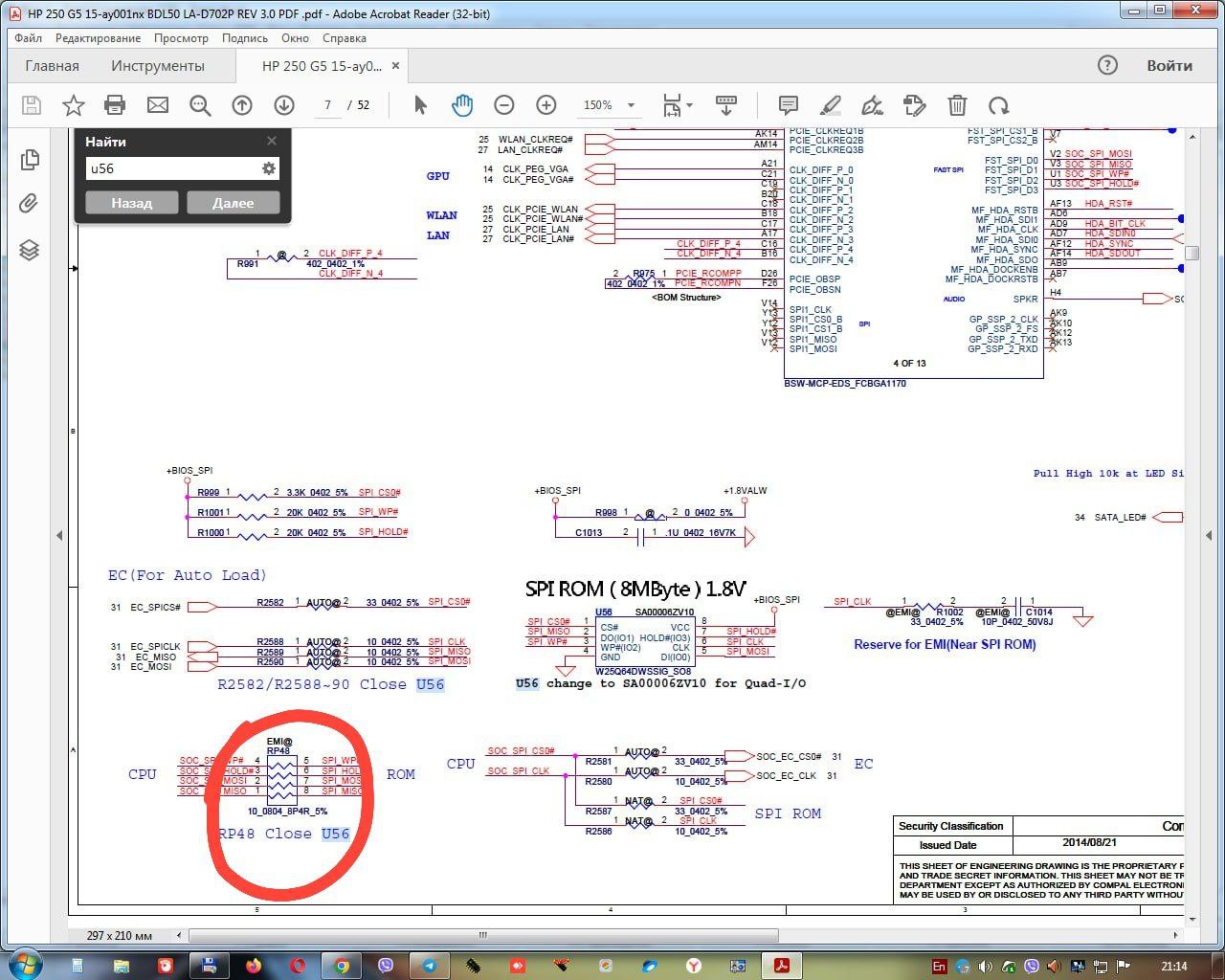Select the highlight text tool
The width and height of the screenshot is (1225, 980).
click(831, 105)
